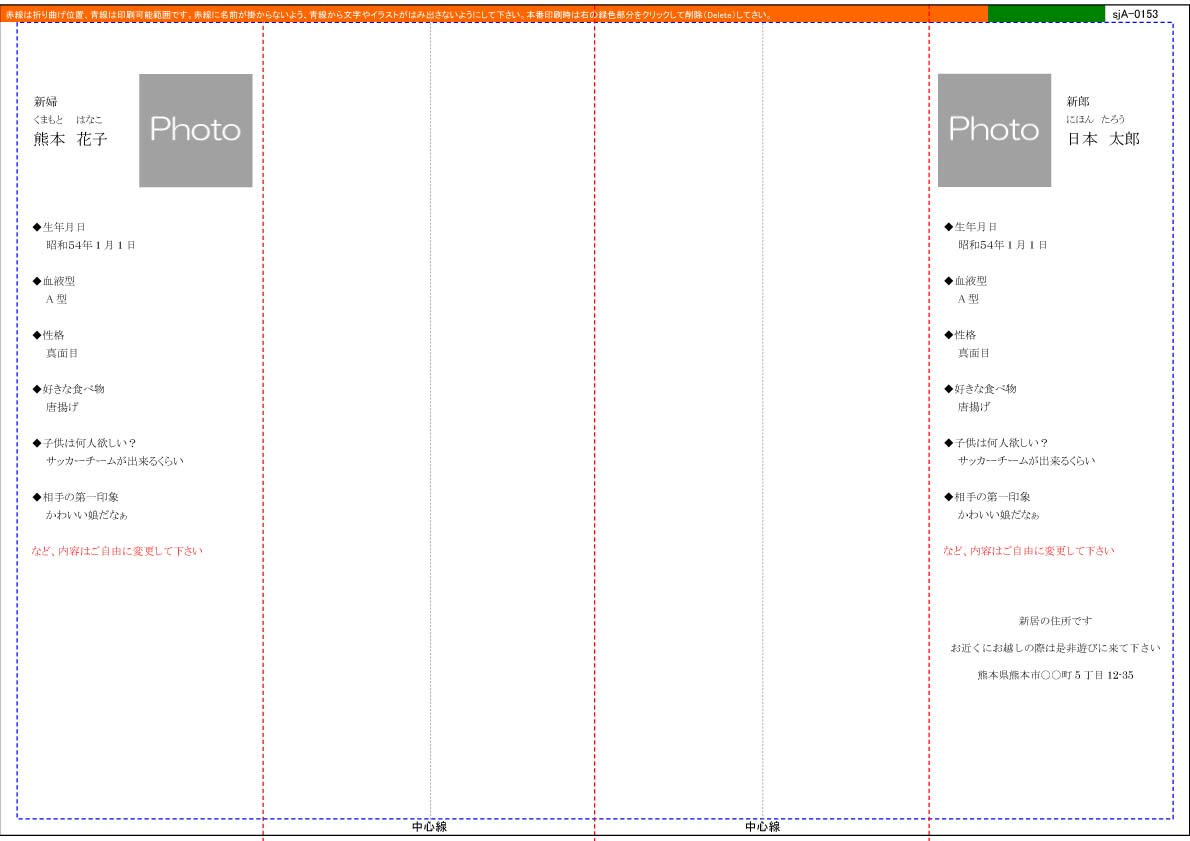Select the sjA-0153 template code label
Image resolution: width=1190 pixels, height=841 pixels.
1134,14
